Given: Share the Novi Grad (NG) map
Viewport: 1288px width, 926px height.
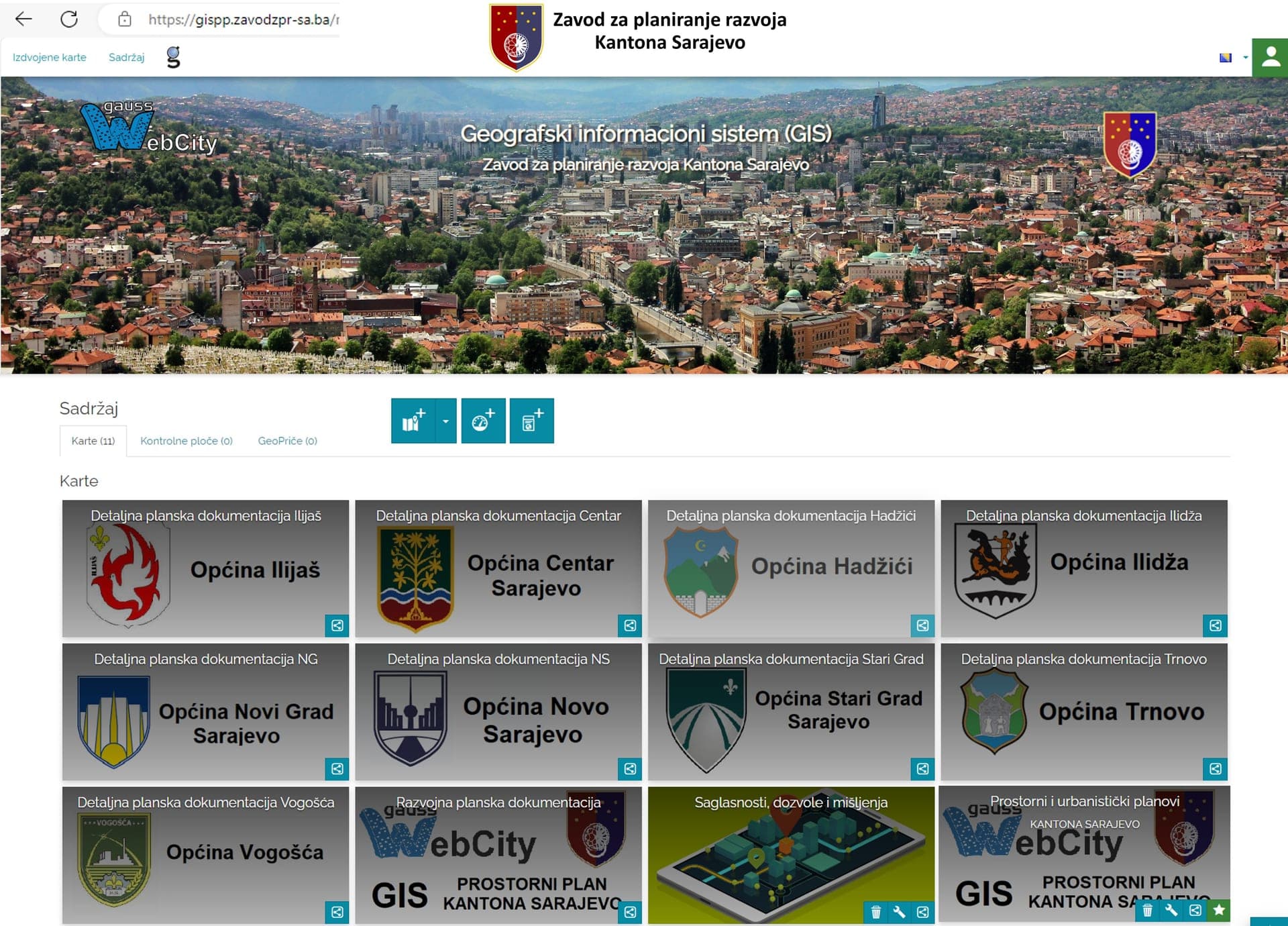Looking at the screenshot, I should tap(337, 769).
